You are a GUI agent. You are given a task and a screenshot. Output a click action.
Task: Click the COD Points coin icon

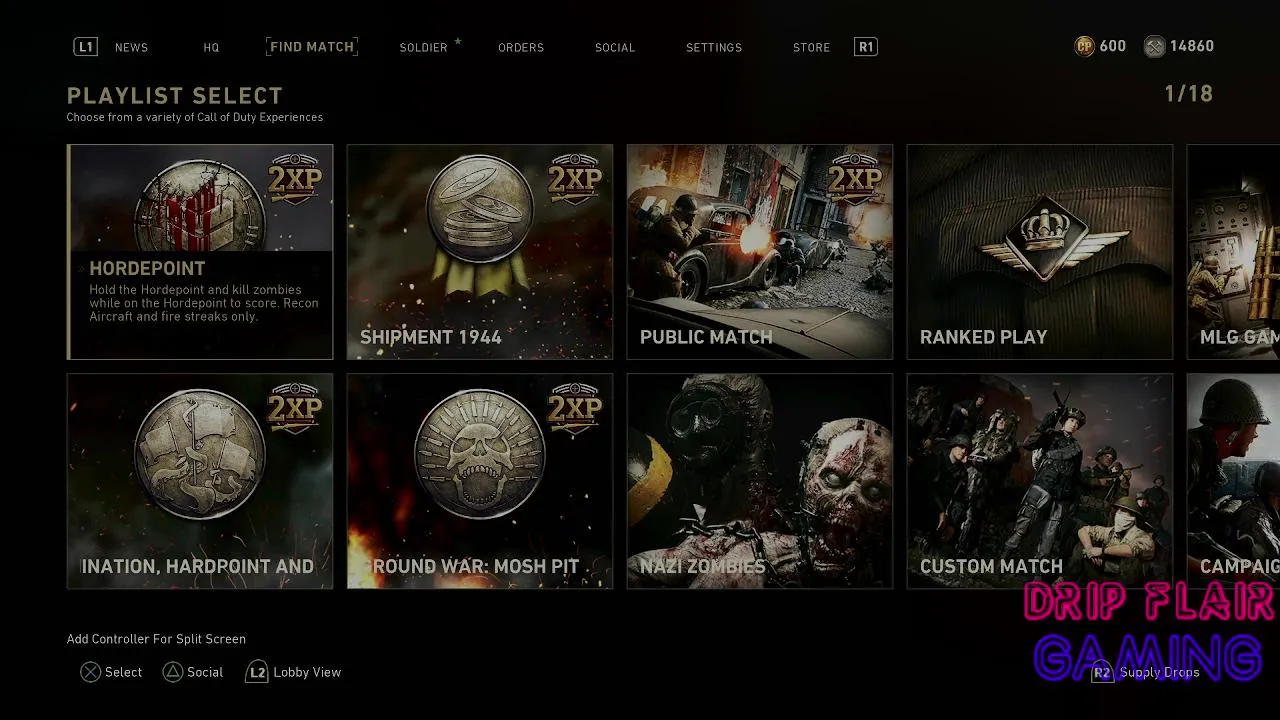click(1084, 46)
